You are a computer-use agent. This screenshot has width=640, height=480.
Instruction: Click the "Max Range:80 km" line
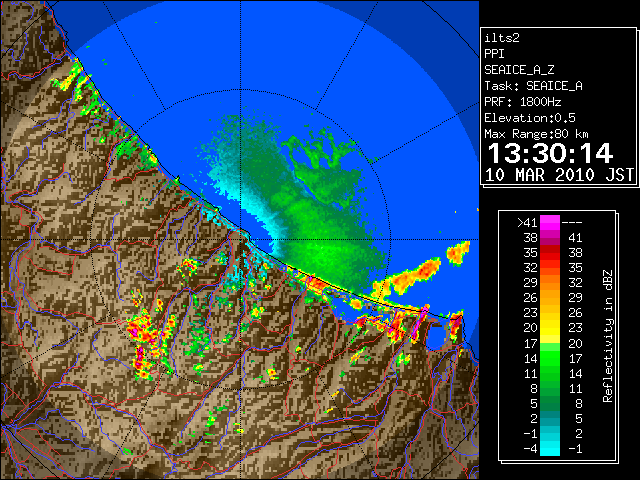pyautogui.click(x=536, y=134)
